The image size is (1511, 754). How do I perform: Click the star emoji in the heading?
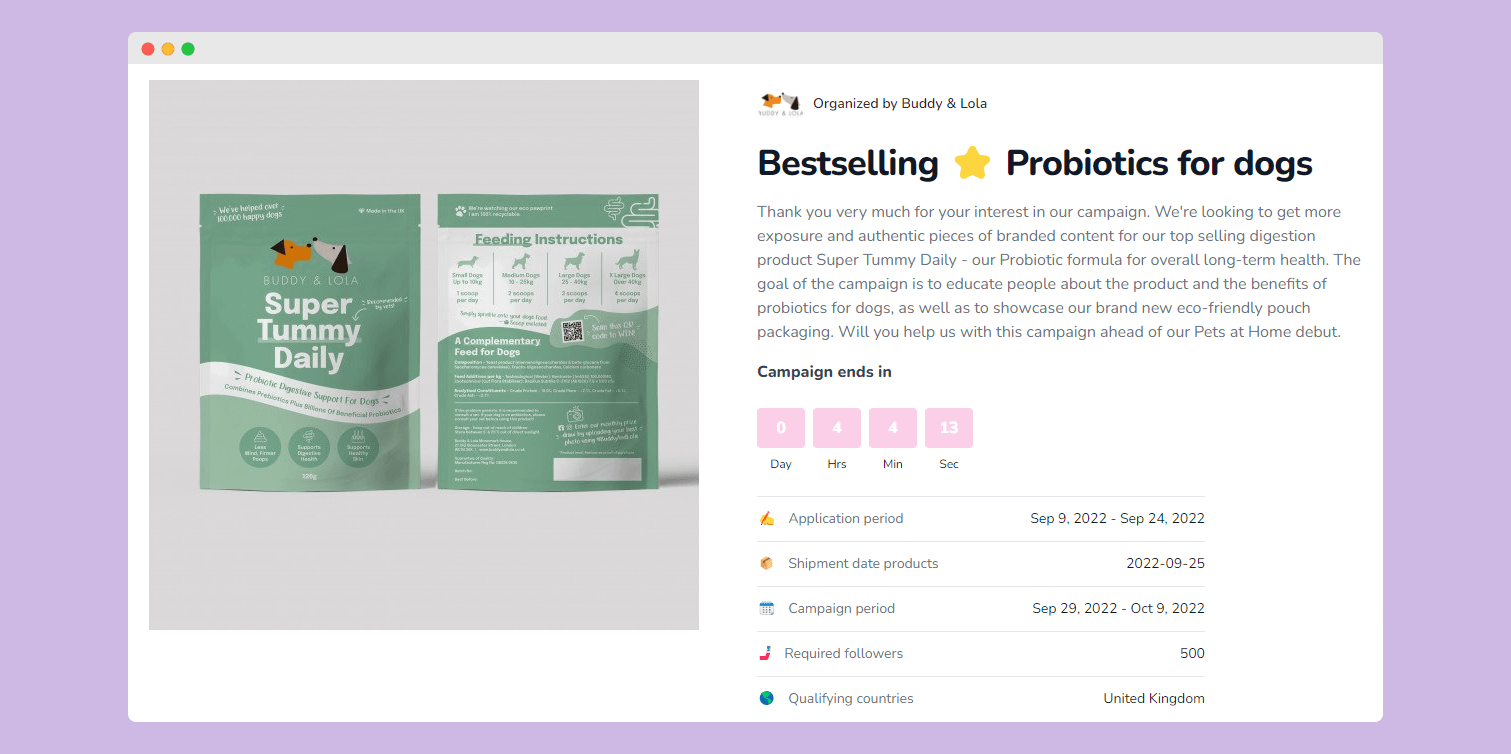972,163
